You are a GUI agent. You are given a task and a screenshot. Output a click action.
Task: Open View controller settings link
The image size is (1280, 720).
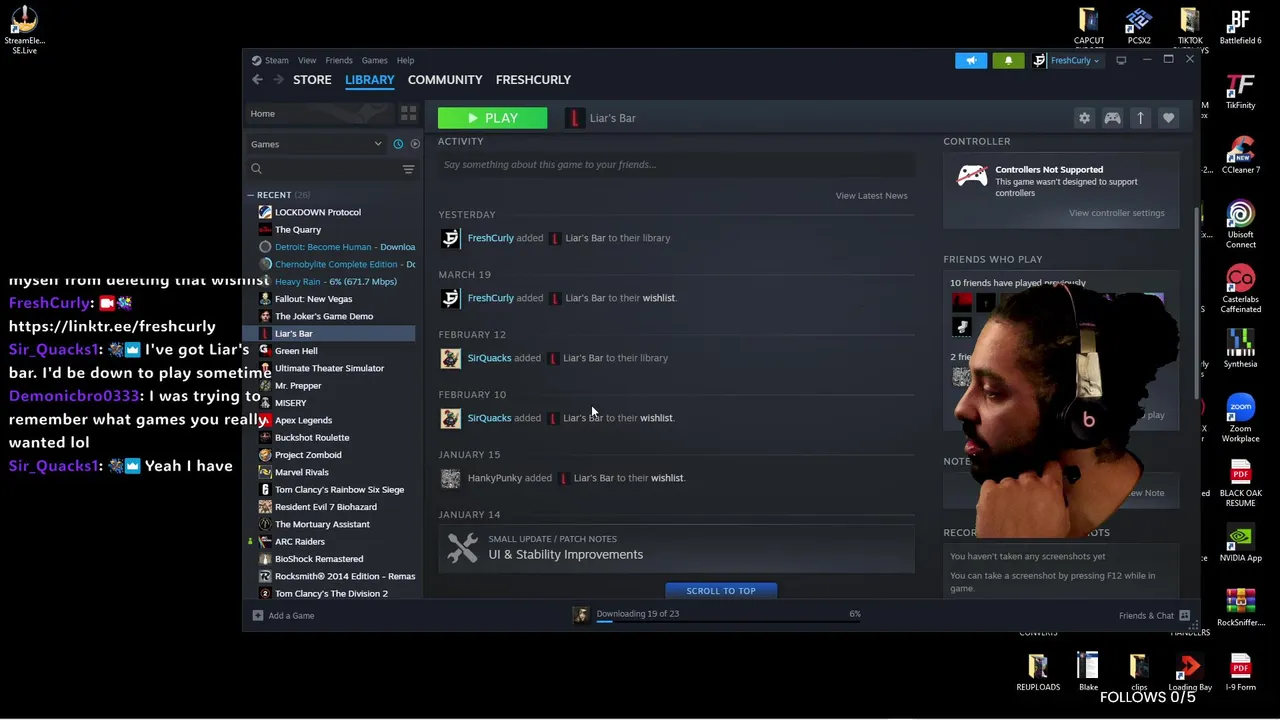1116,213
